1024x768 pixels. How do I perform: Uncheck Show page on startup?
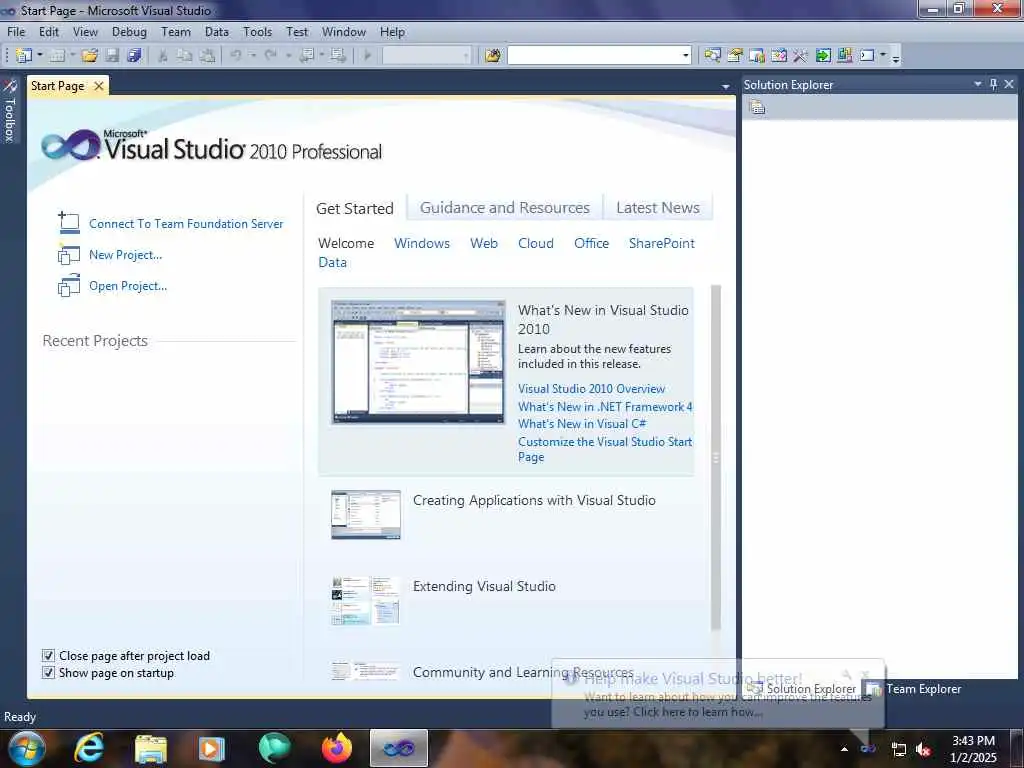click(x=48, y=673)
